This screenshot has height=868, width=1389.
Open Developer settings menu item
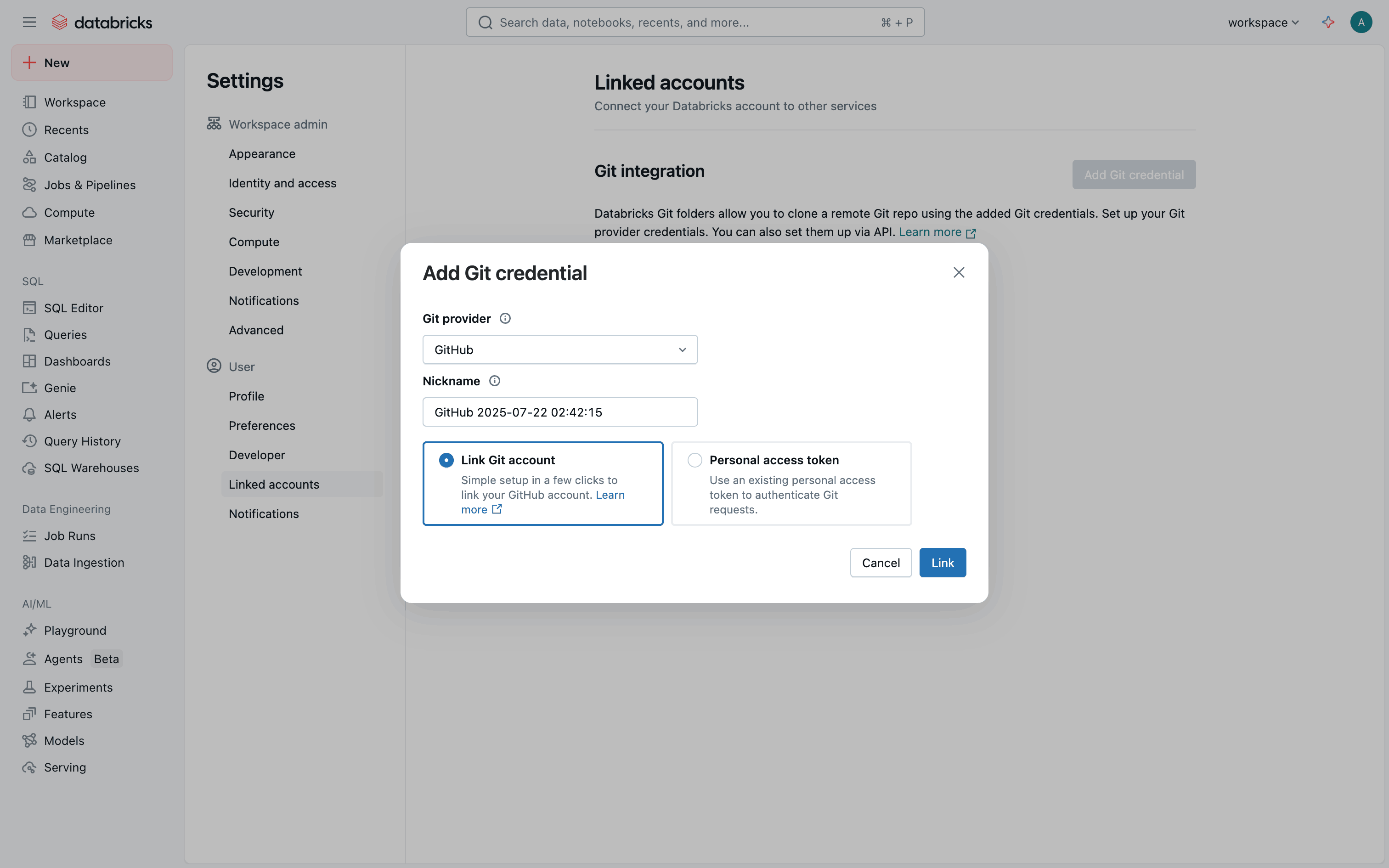[257, 455]
